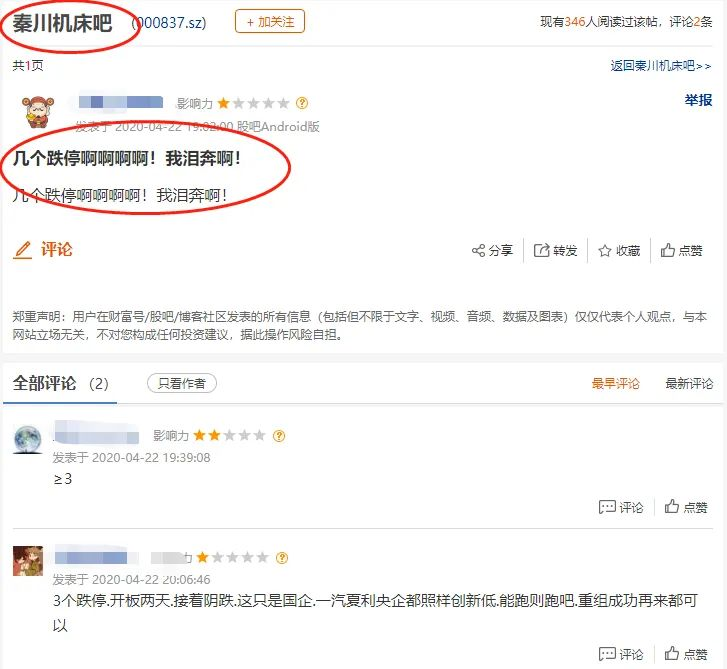727x669 pixels.
Task: Reply to the 3个跌停 comment
Action: tap(621, 654)
